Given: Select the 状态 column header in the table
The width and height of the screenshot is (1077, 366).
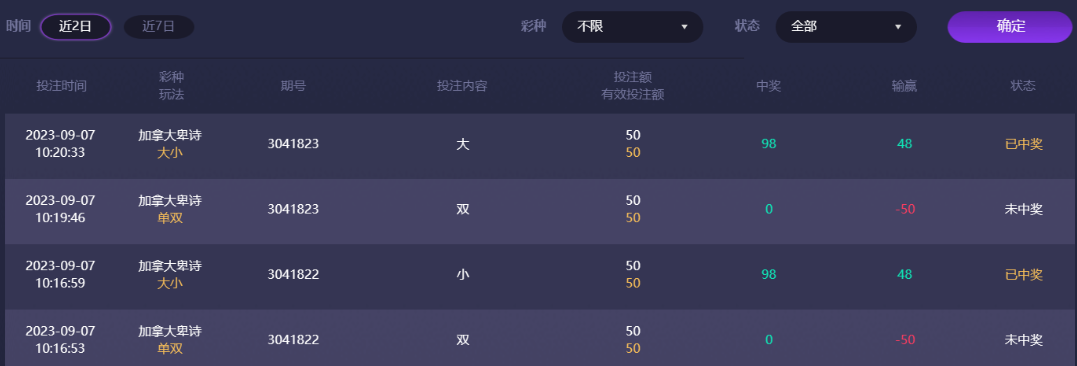Looking at the screenshot, I should (x=1023, y=86).
